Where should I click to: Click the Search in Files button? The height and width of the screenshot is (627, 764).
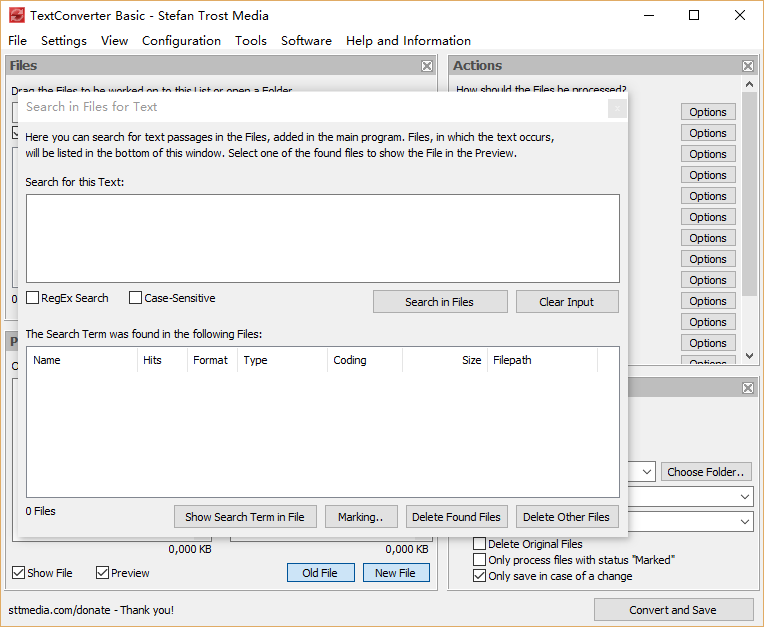(x=440, y=302)
